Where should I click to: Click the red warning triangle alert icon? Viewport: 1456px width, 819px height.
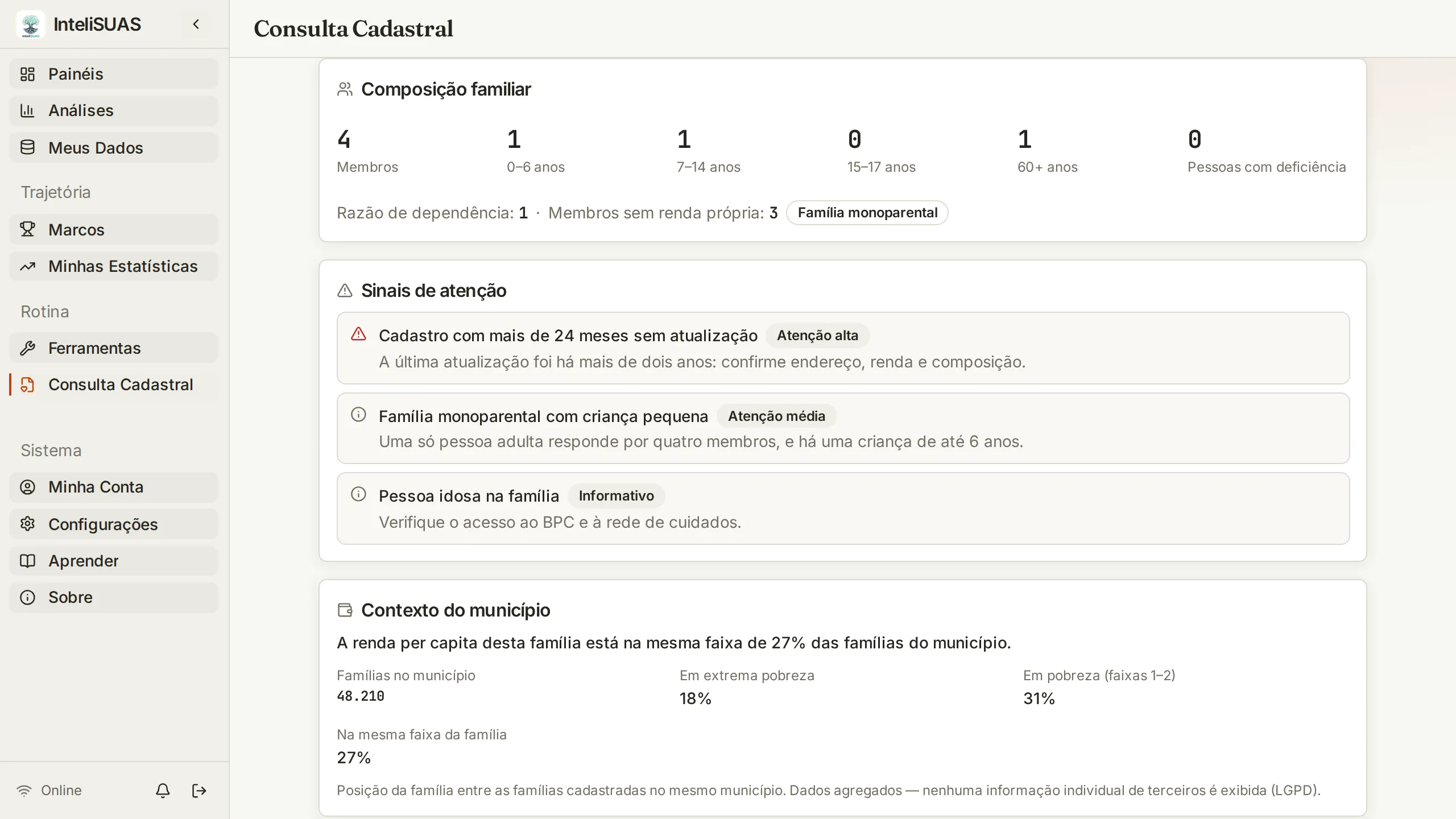coord(358,334)
